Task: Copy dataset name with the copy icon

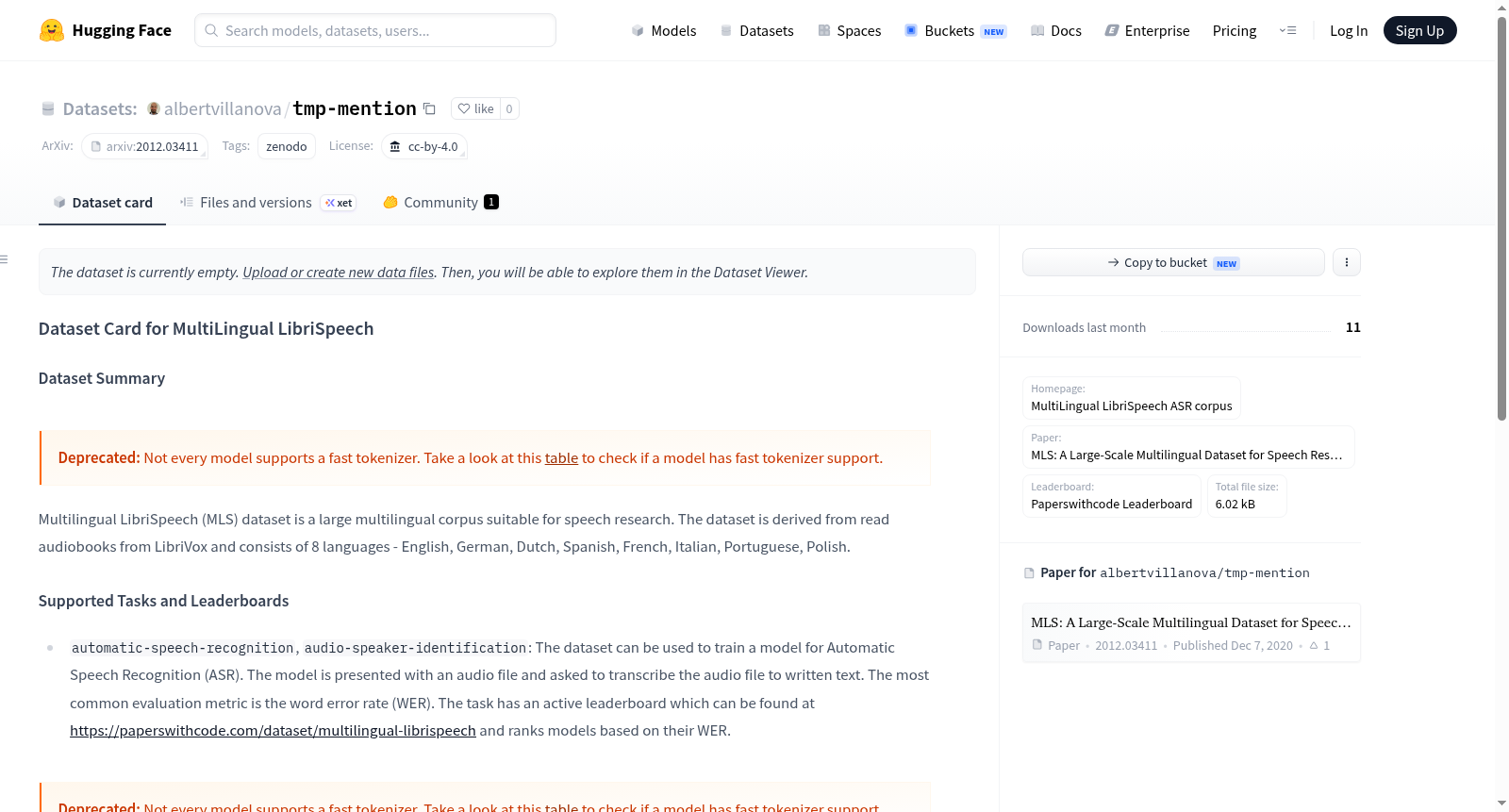Action: 429,108
